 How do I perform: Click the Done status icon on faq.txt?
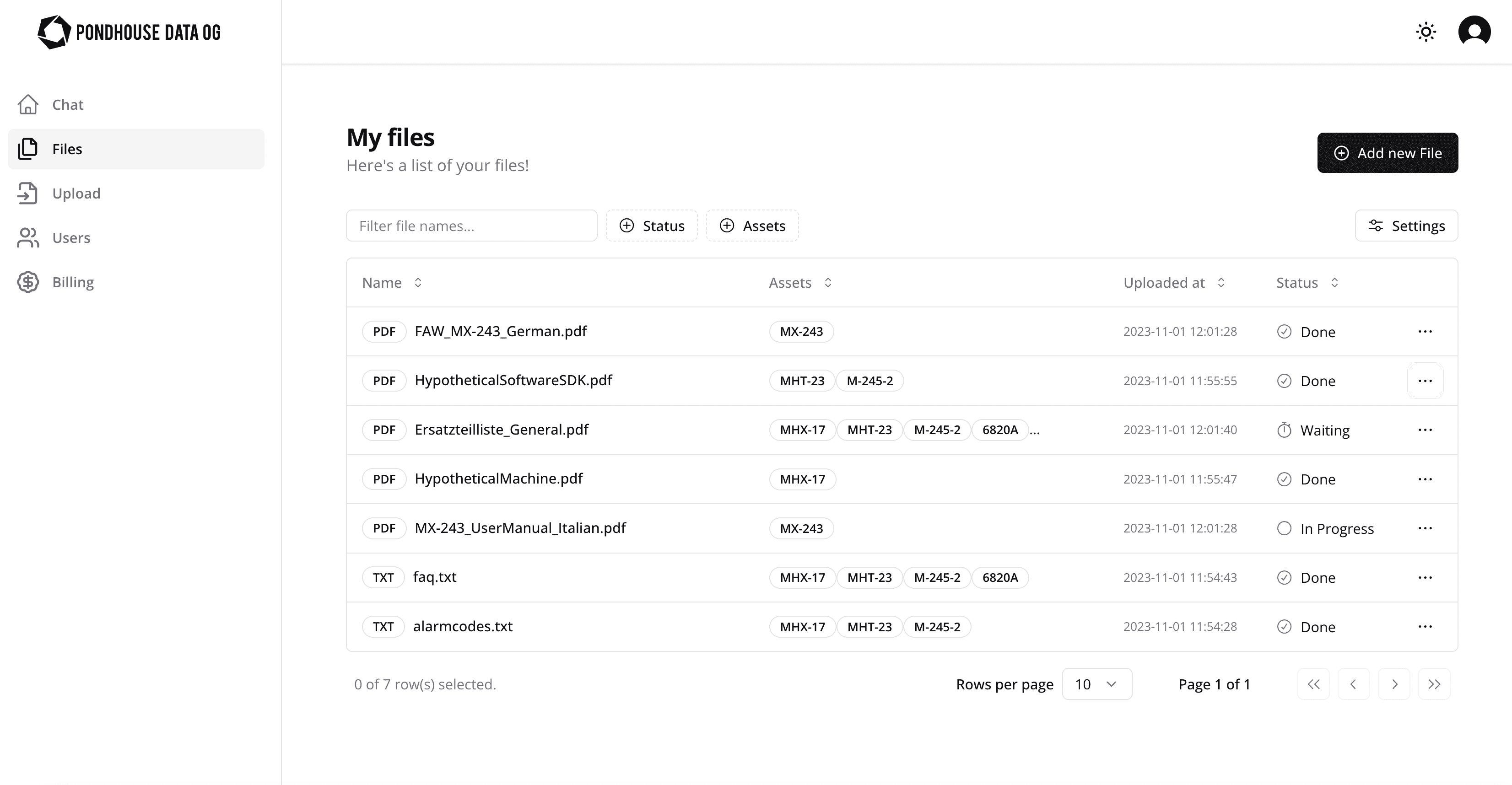coord(1284,577)
